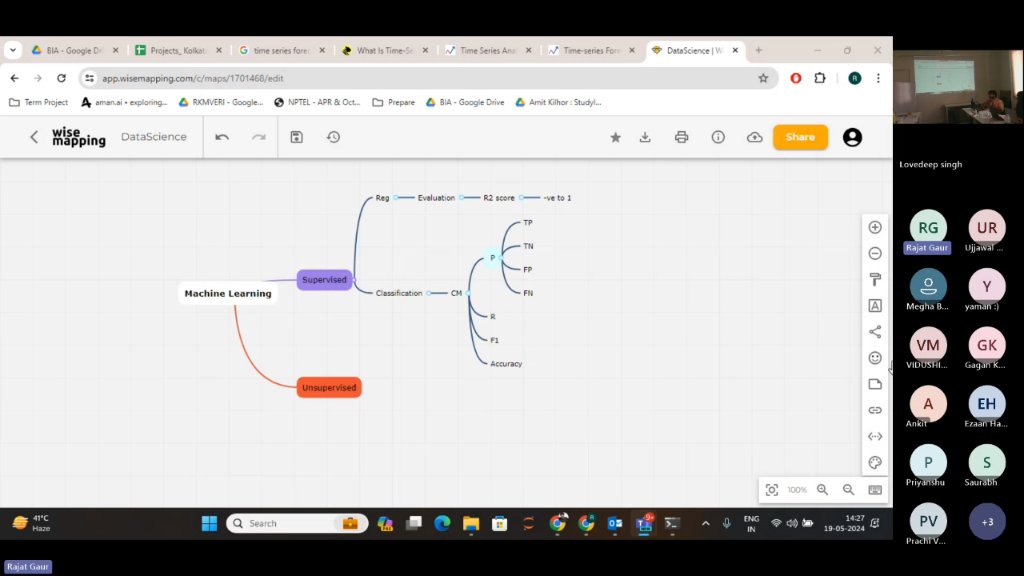Open Amit Kilhor bookmark

558,103
